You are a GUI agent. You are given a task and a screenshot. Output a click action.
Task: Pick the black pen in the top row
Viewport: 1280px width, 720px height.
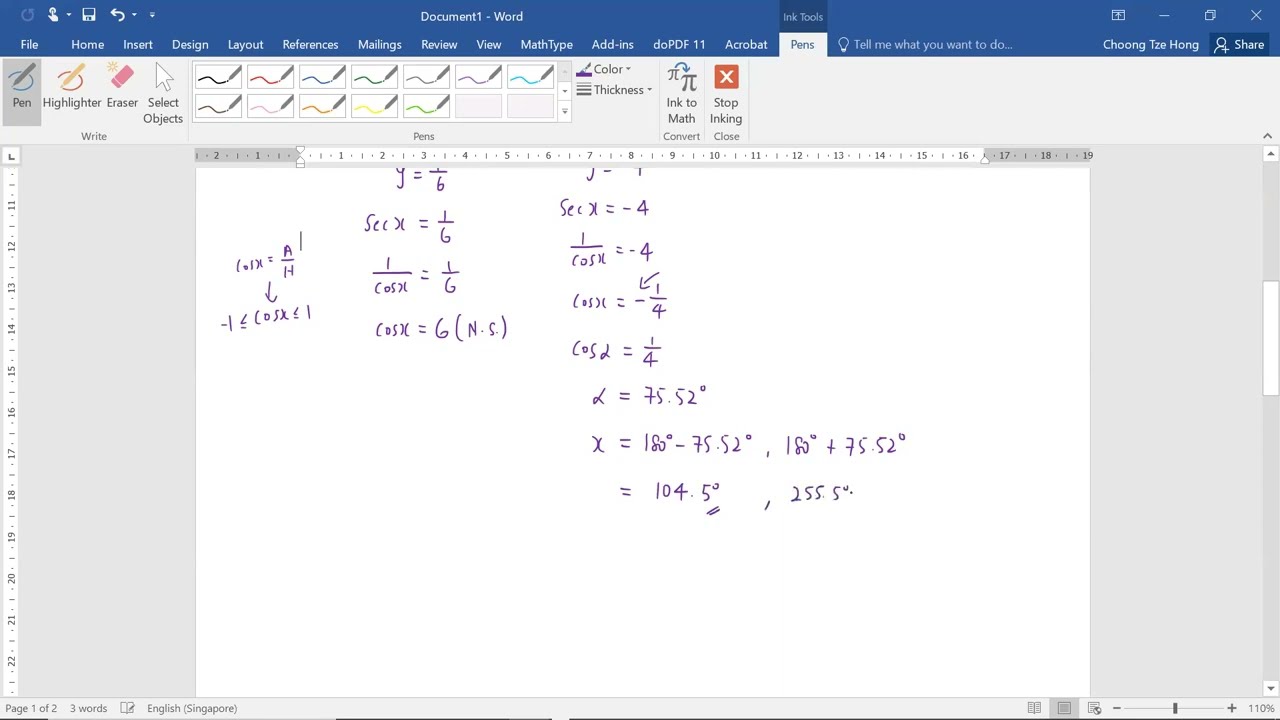[x=218, y=77]
